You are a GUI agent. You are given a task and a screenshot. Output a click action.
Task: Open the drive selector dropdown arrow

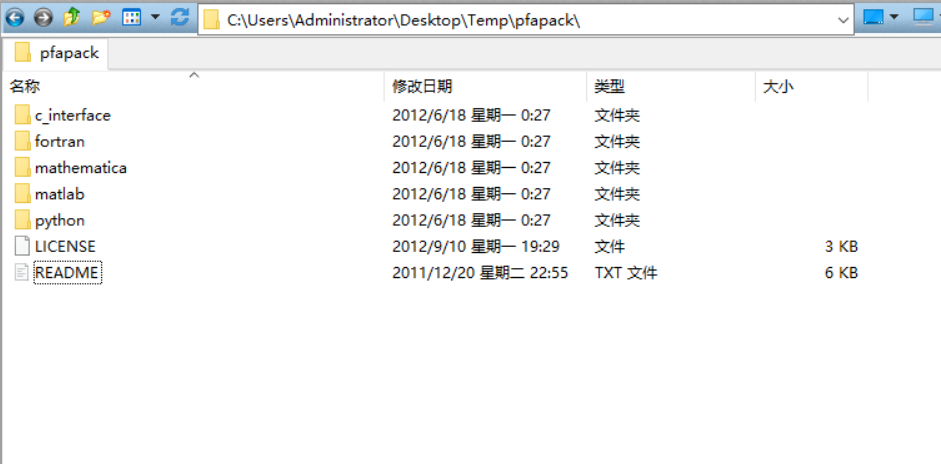(x=894, y=18)
